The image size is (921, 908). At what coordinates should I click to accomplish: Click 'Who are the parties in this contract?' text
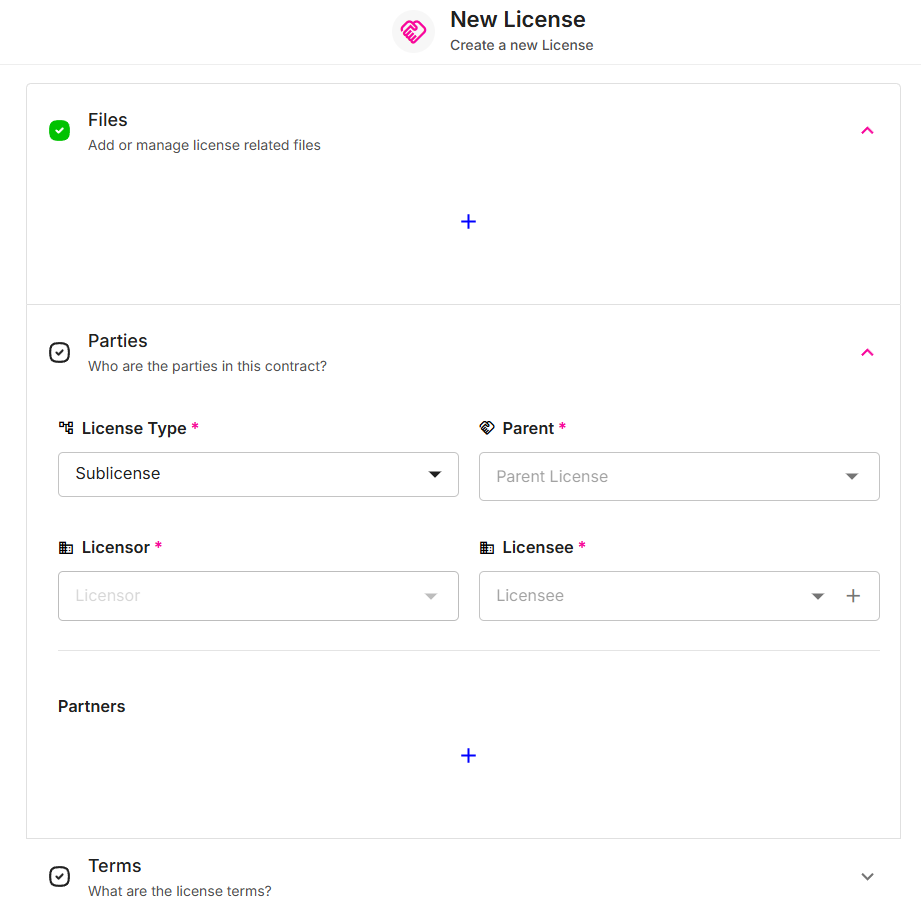pos(207,366)
